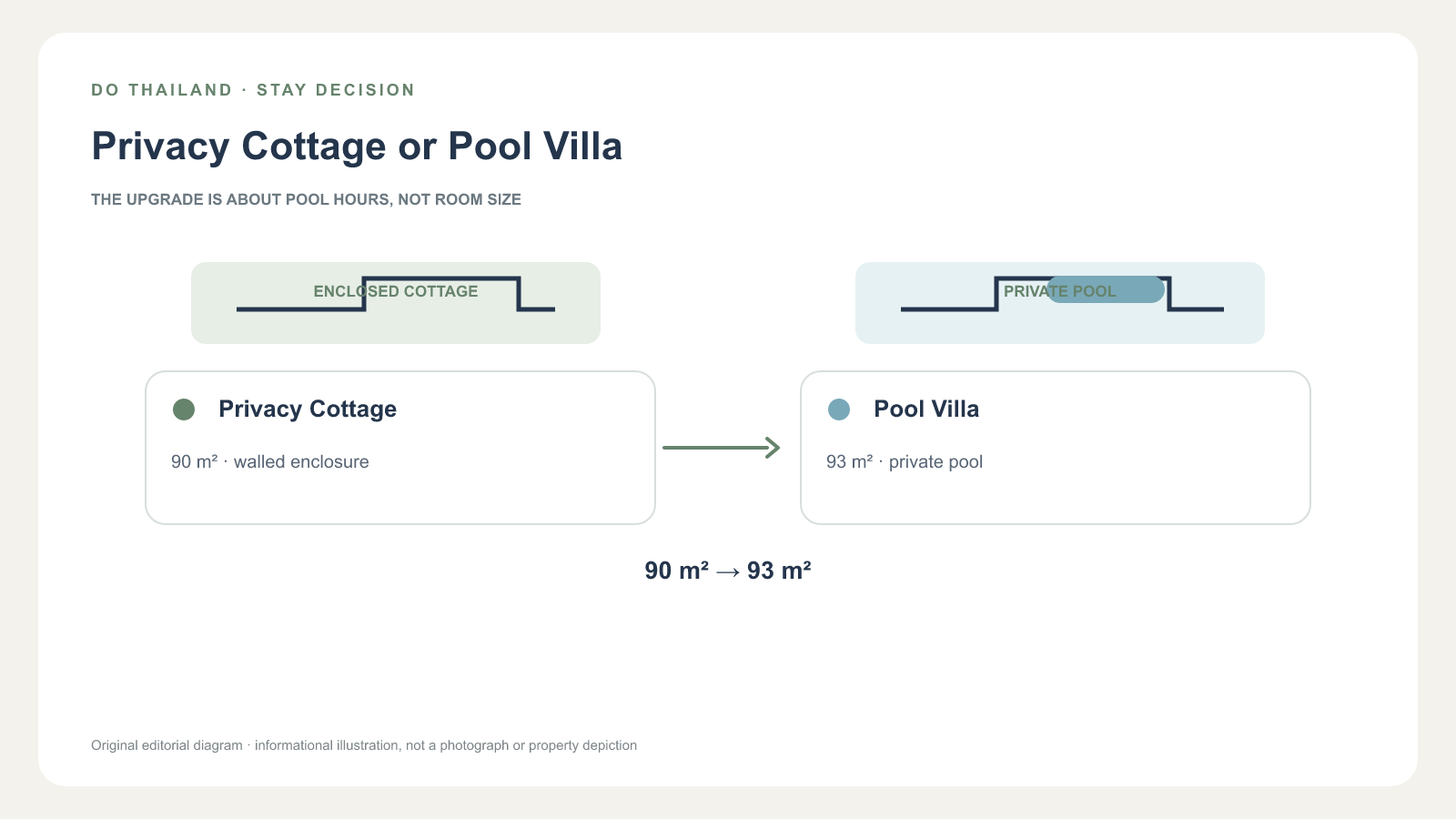Screen dimensions: 1456x819
Task: Click the 90 m² walled enclosure text
Action: [x=270, y=461]
